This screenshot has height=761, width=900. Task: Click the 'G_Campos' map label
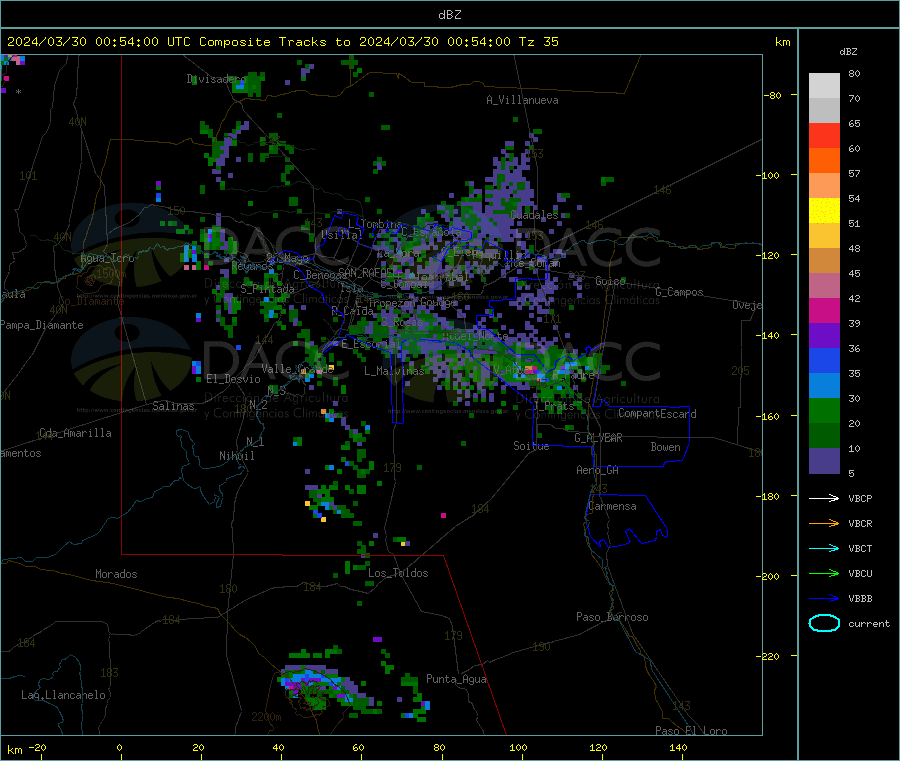click(679, 292)
